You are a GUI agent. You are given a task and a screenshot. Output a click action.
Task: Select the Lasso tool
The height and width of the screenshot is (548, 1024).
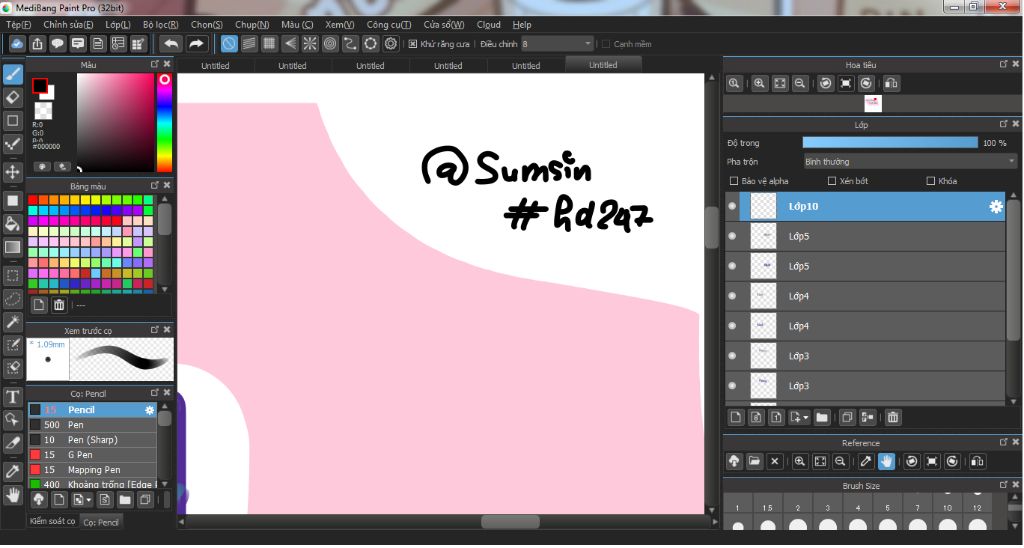12,298
